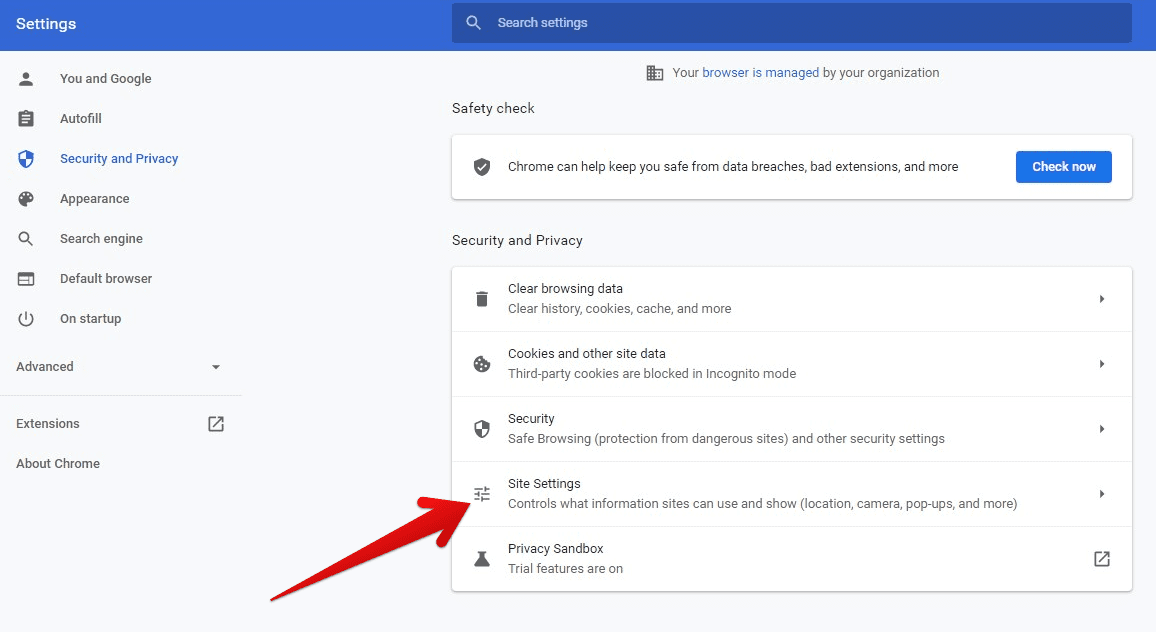1156x632 pixels.
Task: Click the Cookies and other site data title
Action: tap(586, 353)
